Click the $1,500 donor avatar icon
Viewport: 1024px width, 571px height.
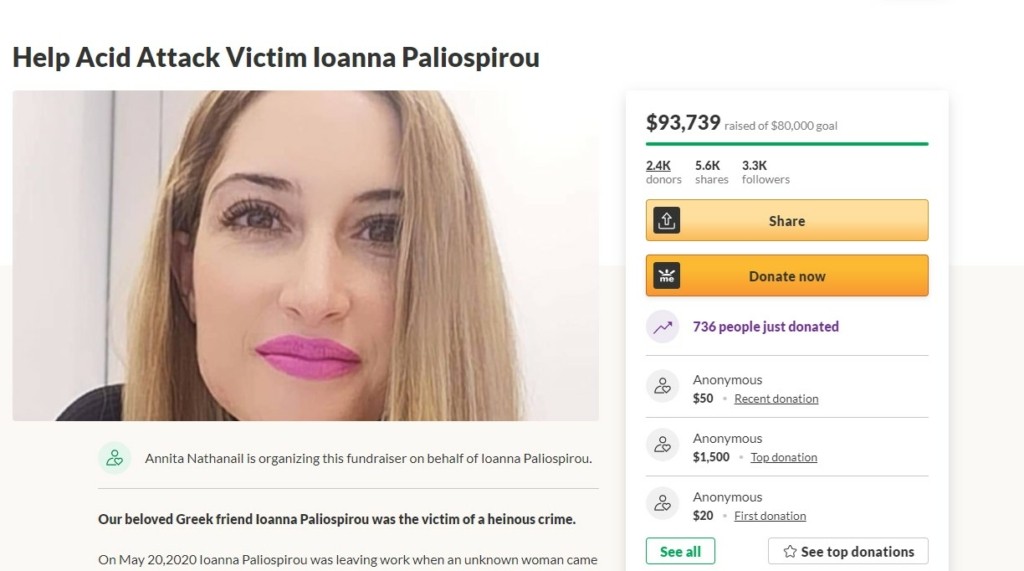[x=662, y=445]
